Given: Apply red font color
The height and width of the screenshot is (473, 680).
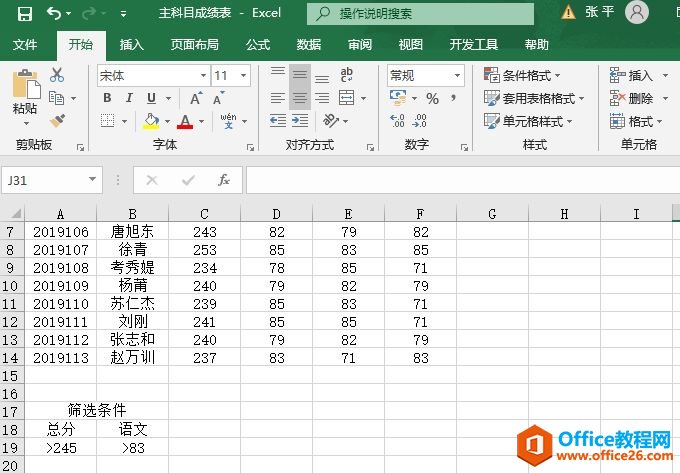Looking at the screenshot, I should point(185,121).
